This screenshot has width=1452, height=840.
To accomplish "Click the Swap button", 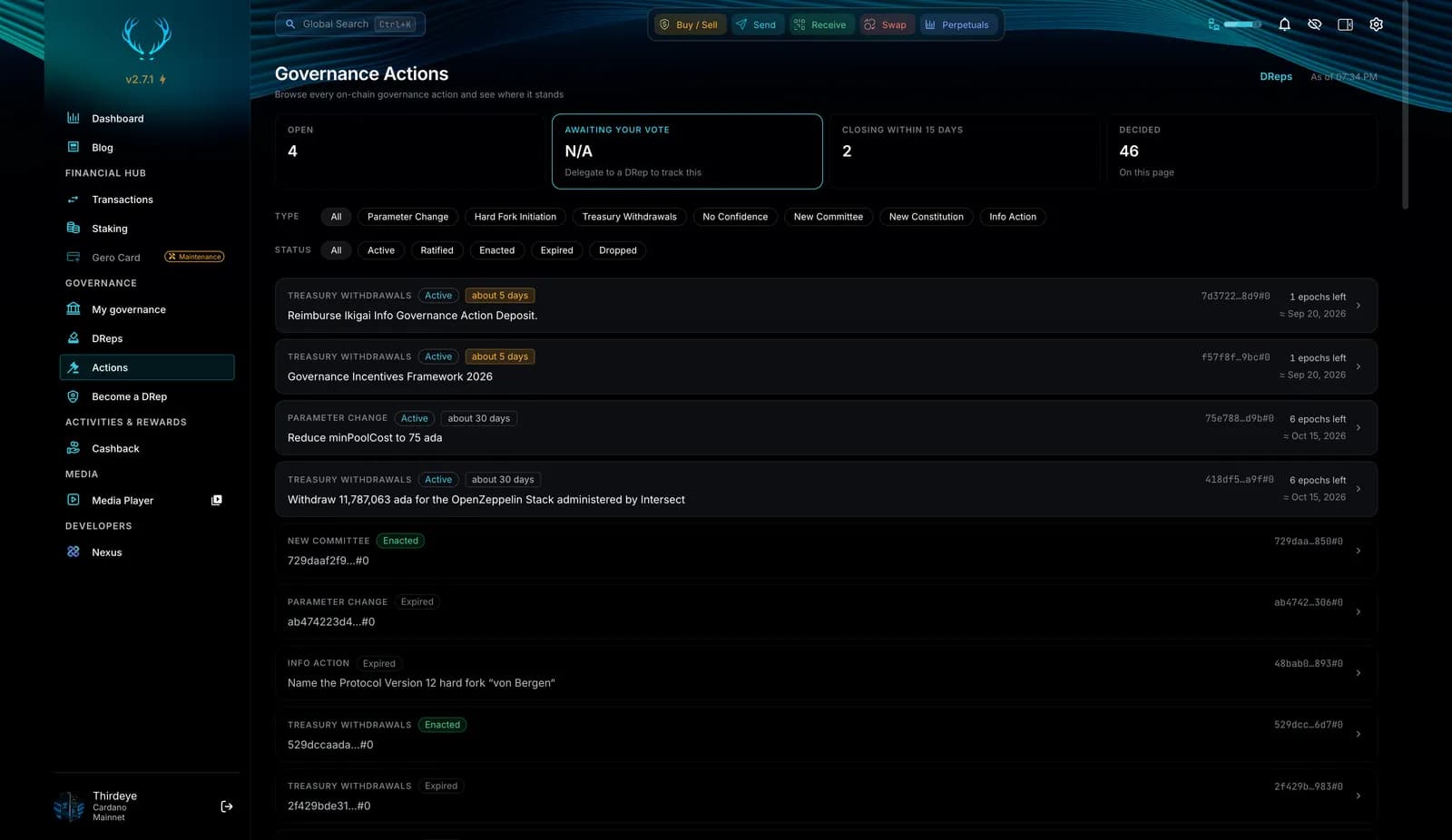I will pos(885,24).
